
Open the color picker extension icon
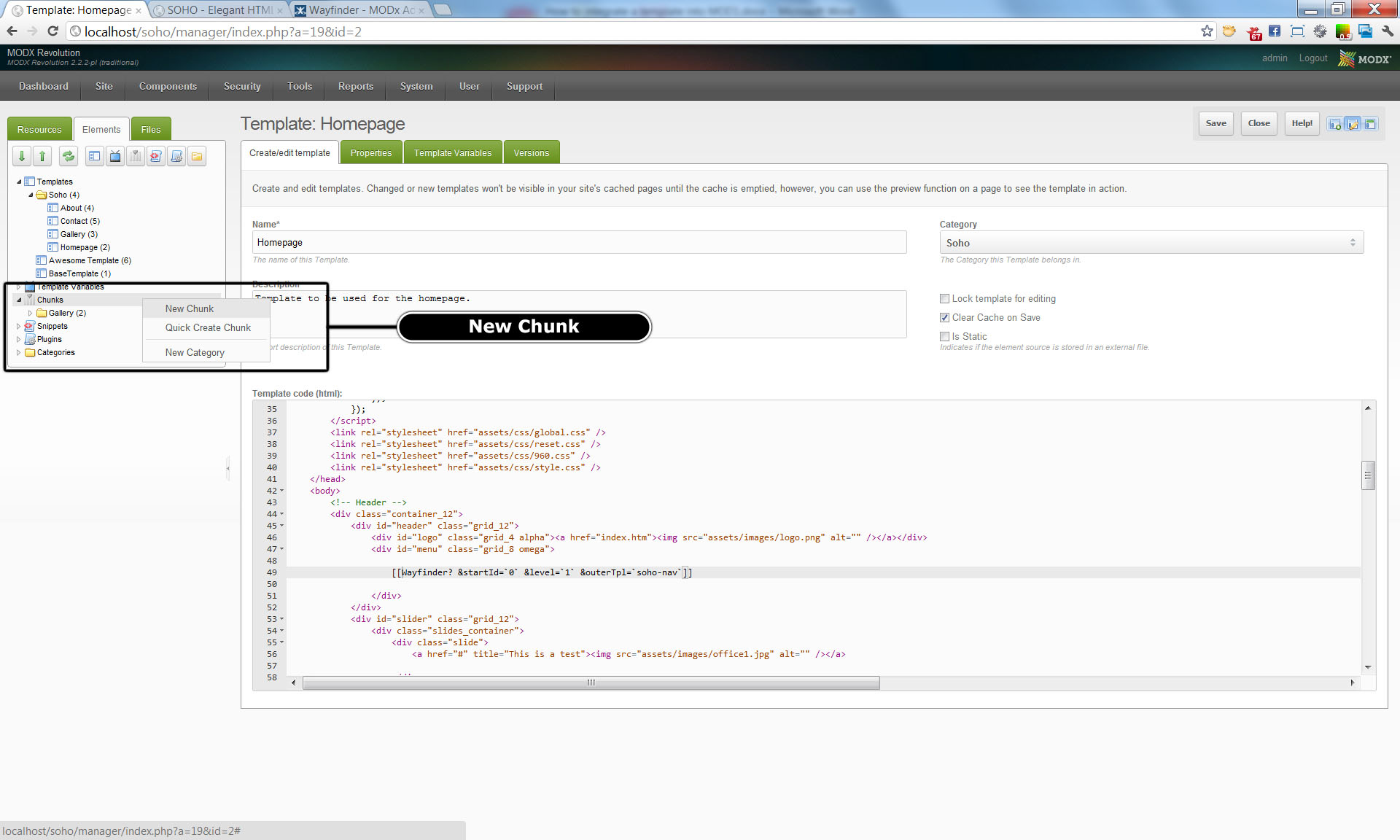point(1342,31)
